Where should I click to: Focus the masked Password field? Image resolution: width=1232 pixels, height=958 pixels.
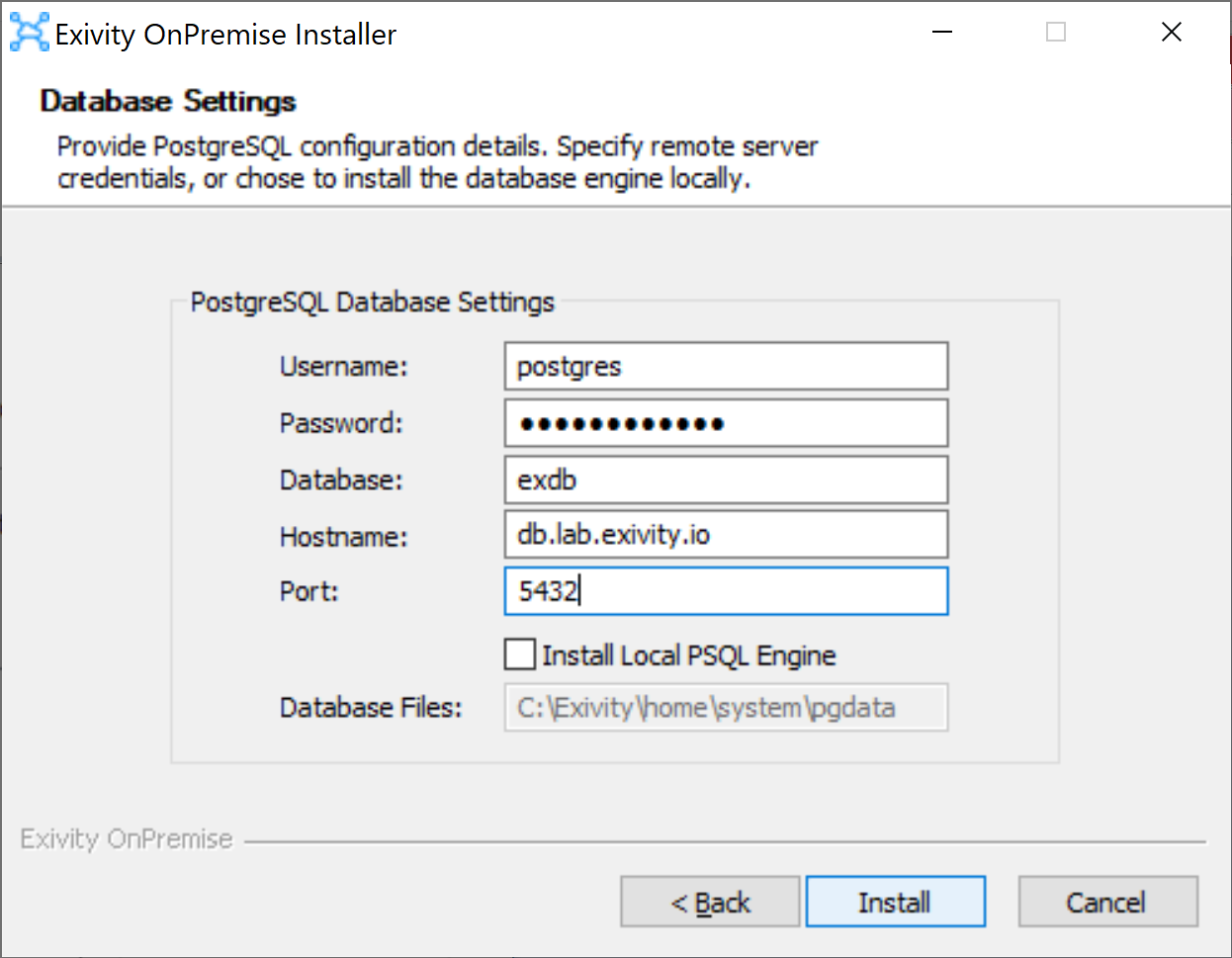726,423
